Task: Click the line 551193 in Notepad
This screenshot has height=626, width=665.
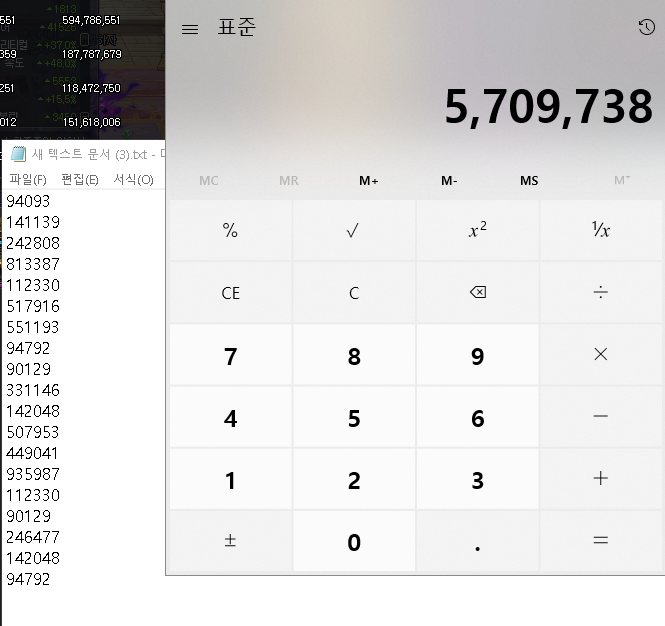Action: [x=33, y=327]
